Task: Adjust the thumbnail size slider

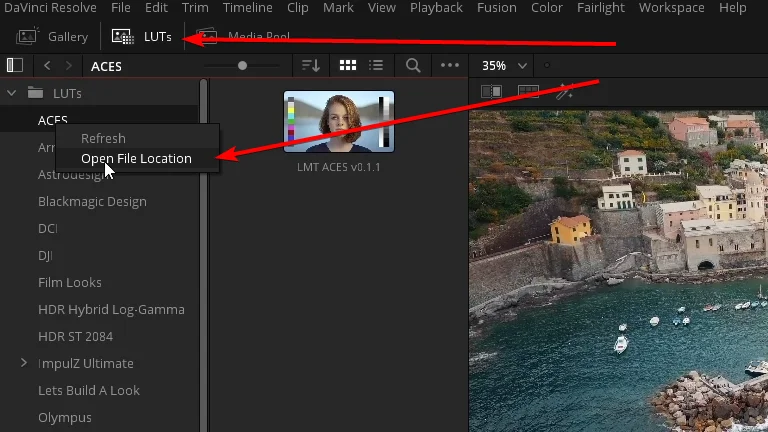Action: [242, 66]
